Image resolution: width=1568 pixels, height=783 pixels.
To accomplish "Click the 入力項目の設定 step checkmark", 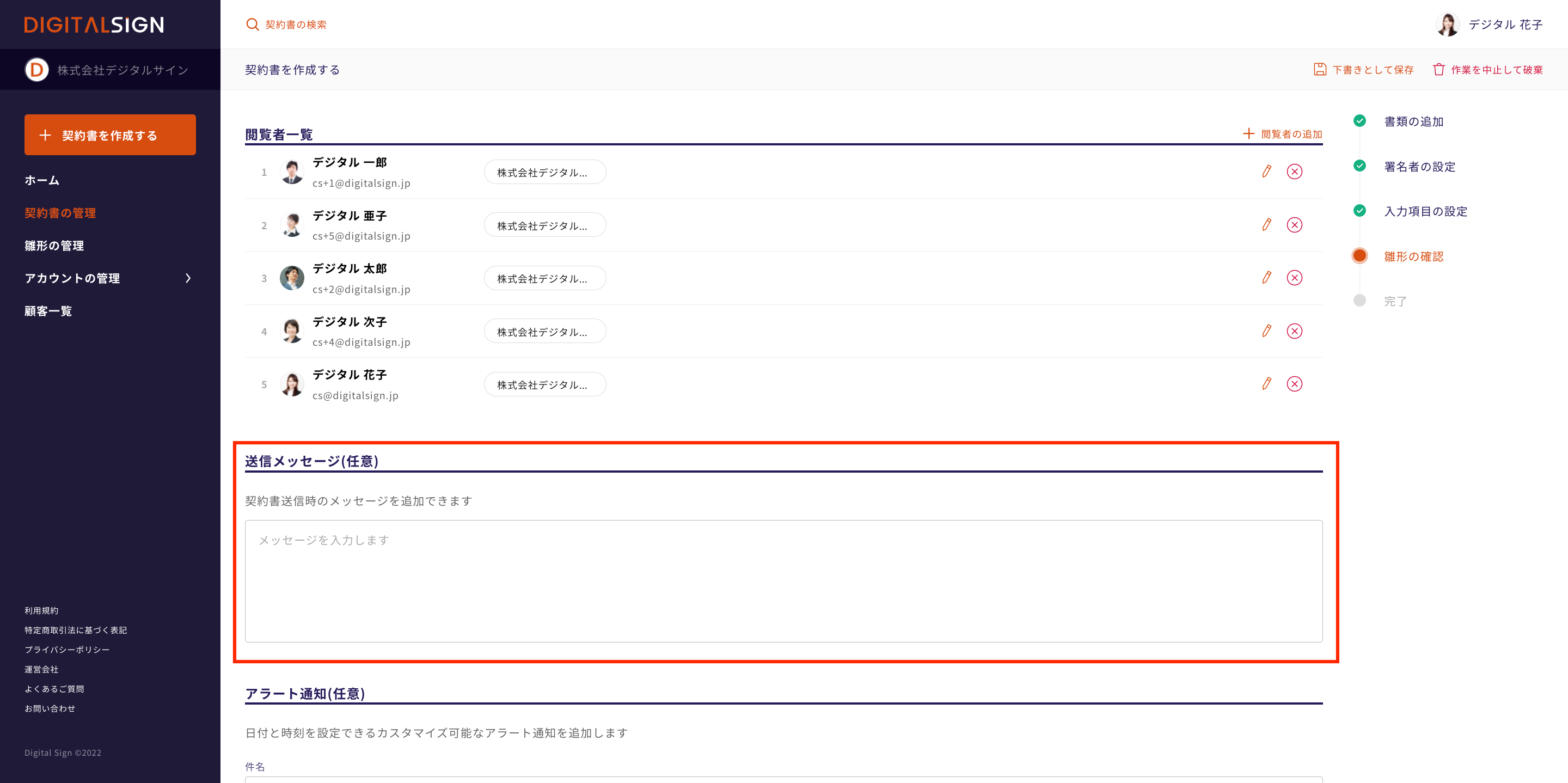I will tap(1359, 211).
